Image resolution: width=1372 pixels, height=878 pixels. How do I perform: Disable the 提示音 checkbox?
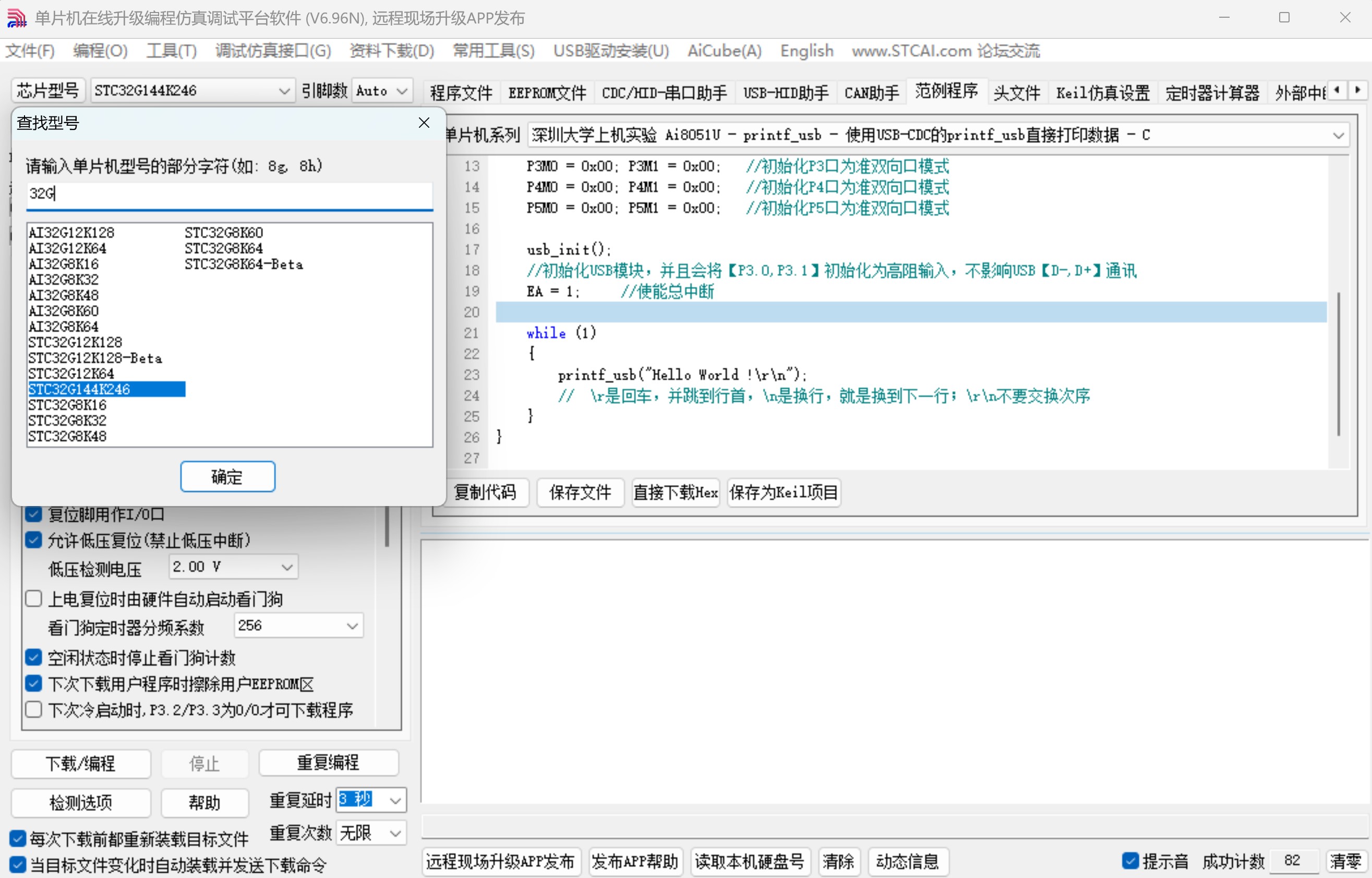pos(1130,861)
